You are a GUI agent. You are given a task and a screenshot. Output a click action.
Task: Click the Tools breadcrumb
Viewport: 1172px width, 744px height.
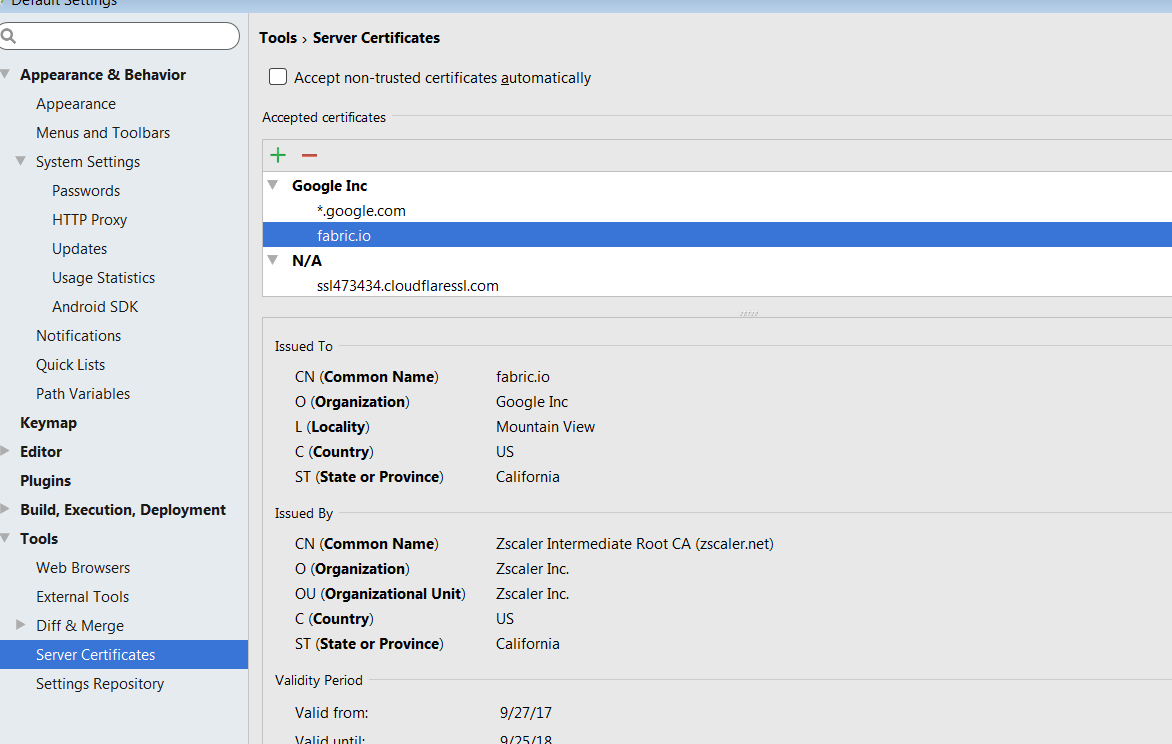(278, 37)
